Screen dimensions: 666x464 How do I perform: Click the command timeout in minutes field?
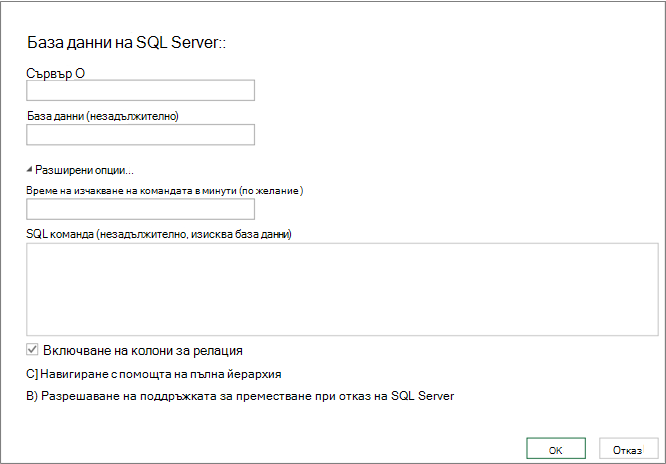(x=141, y=209)
